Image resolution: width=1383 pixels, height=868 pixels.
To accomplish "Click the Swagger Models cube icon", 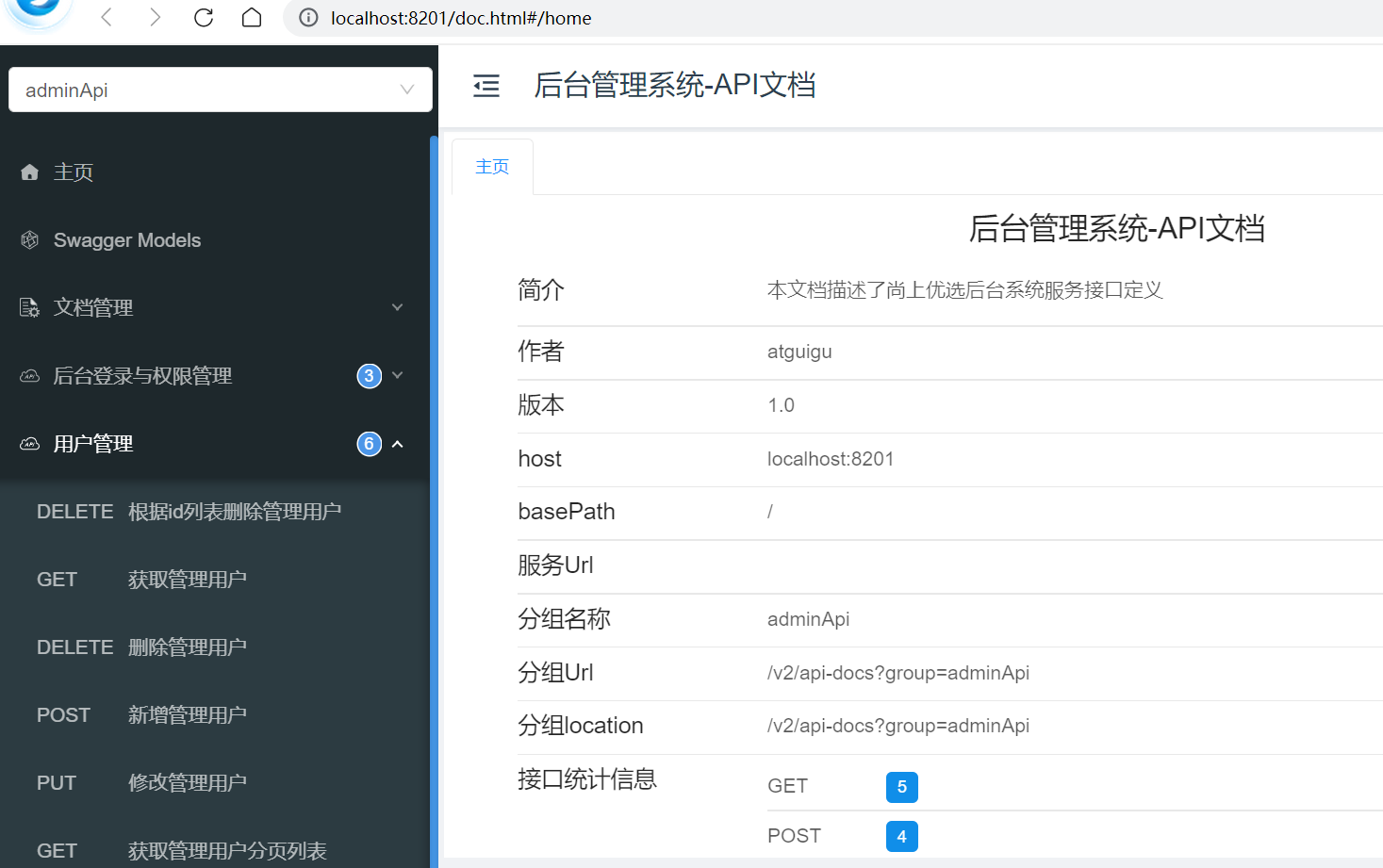I will pyautogui.click(x=30, y=240).
